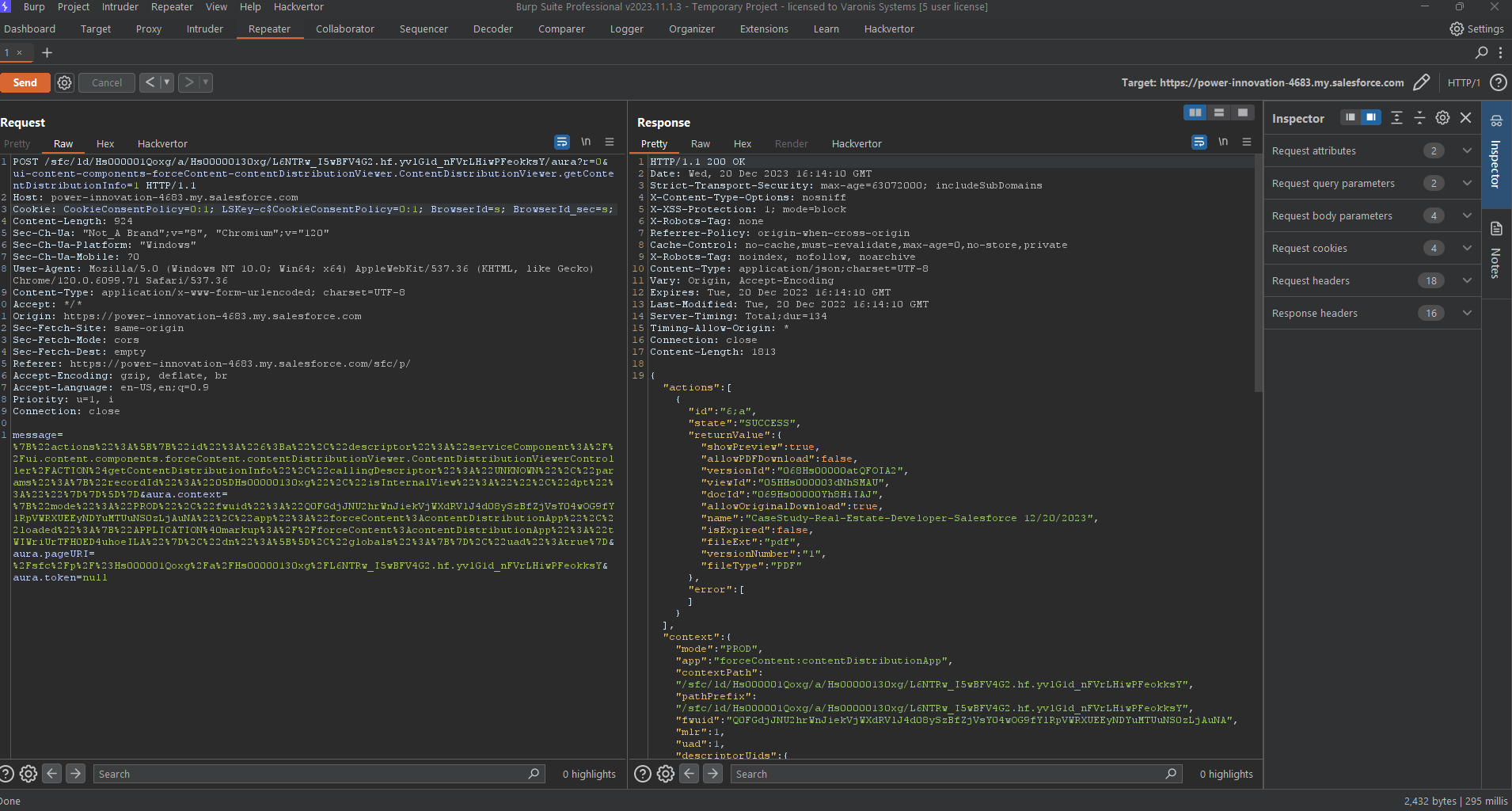Screen dimensions: 1512x811
Task: Click HTTP/1 protocol selector
Action: tap(1464, 82)
